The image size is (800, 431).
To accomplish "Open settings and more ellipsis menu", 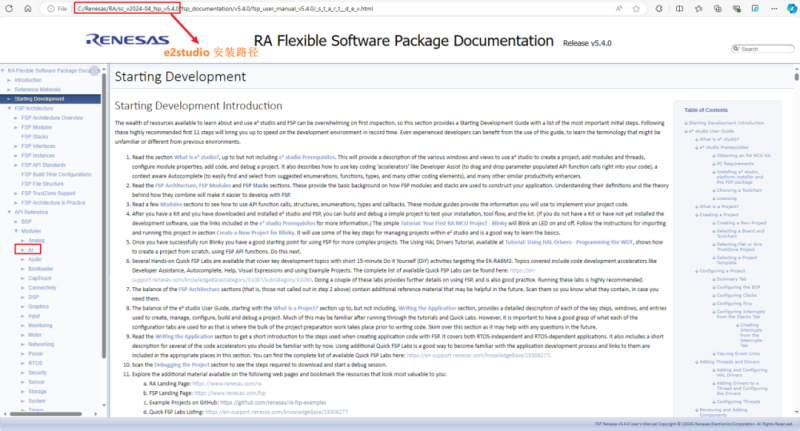I will pyautogui.click(x=774, y=9).
